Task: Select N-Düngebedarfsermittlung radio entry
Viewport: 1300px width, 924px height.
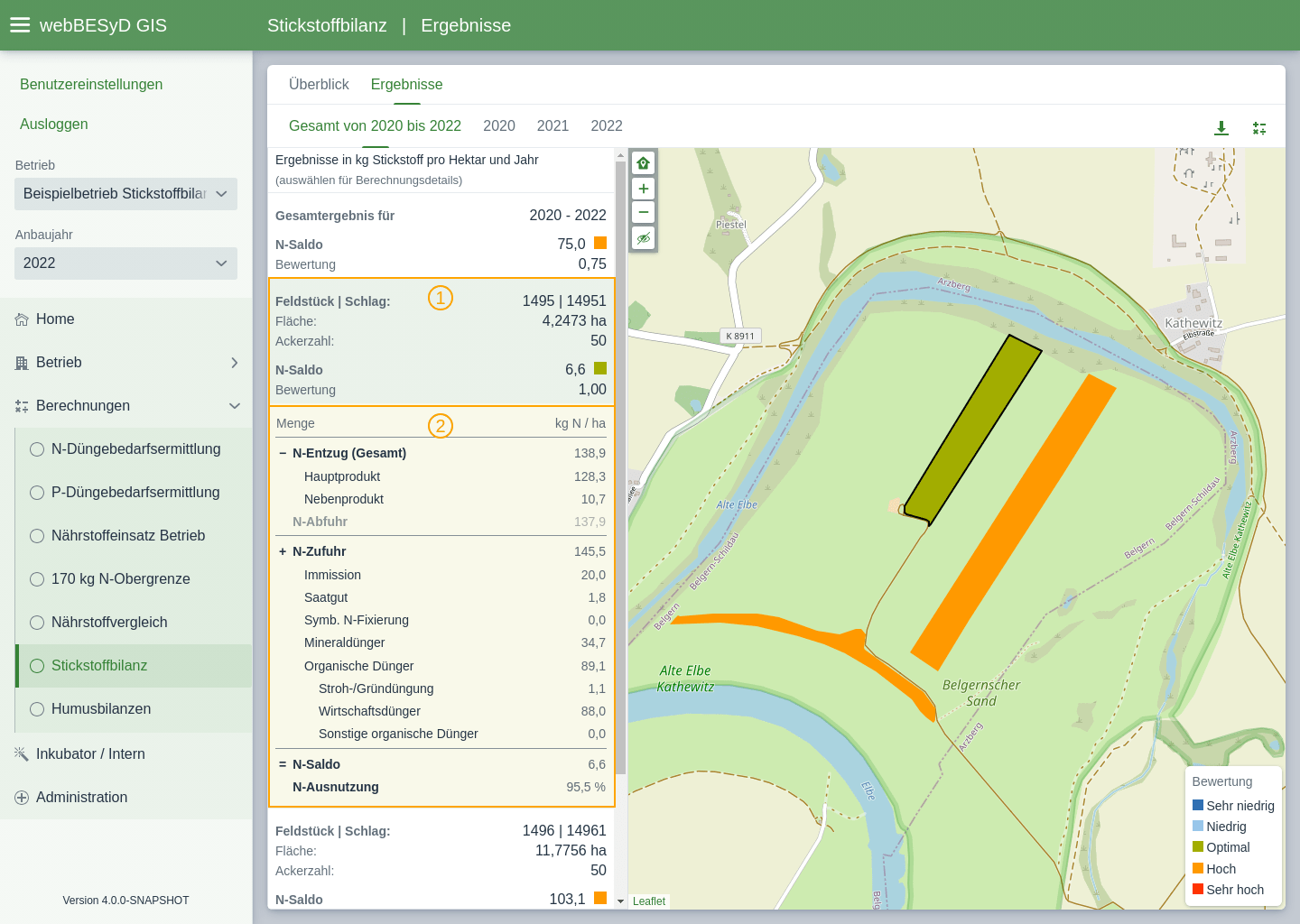Action: 134,449
